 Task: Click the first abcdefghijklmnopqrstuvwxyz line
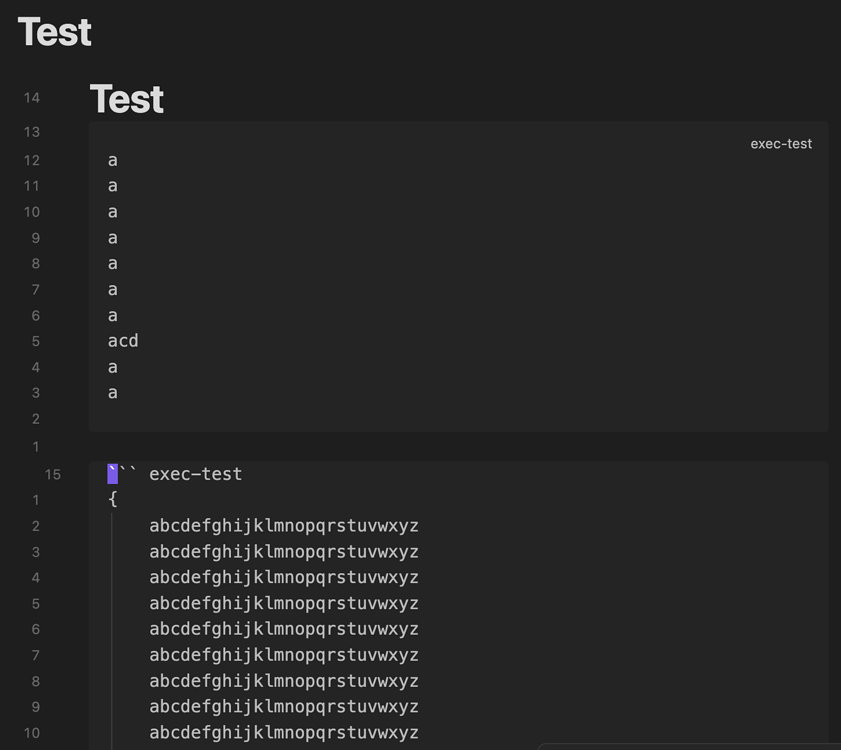click(x=284, y=526)
